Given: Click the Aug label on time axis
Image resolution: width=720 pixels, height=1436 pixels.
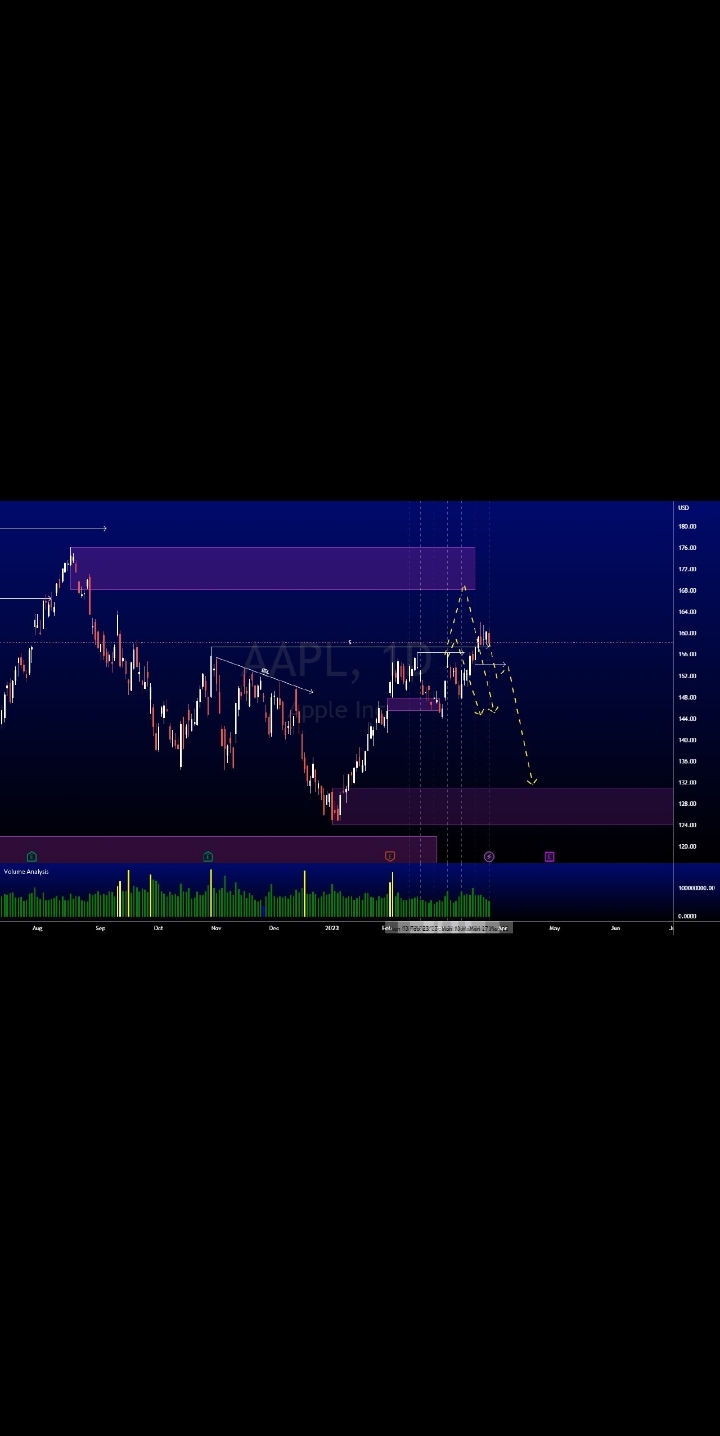Looking at the screenshot, I should [x=37, y=928].
